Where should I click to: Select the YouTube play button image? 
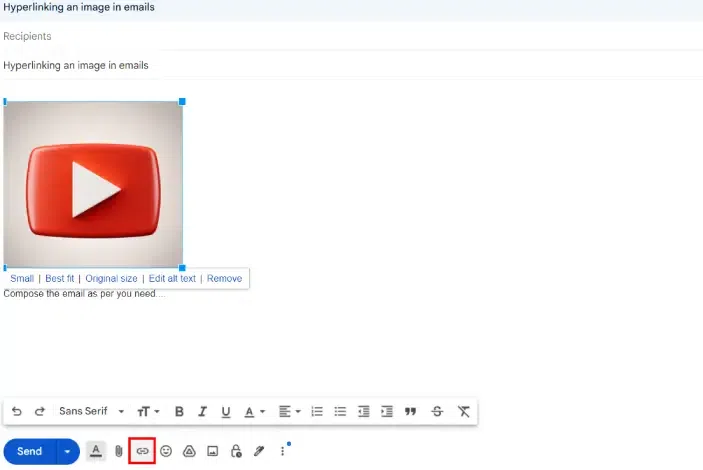pos(93,185)
